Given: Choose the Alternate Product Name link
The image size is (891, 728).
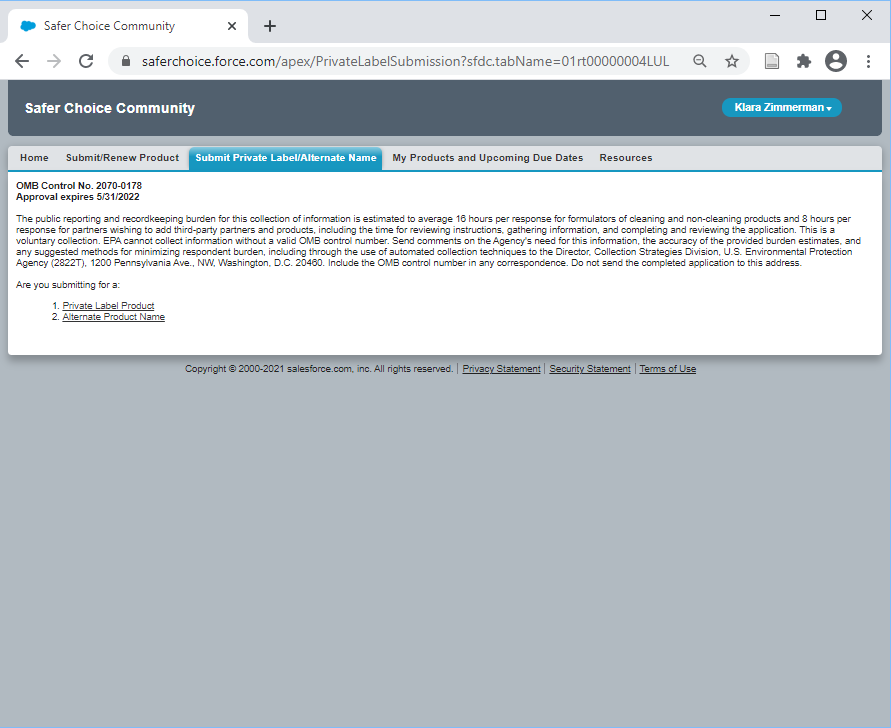Looking at the screenshot, I should [113, 317].
